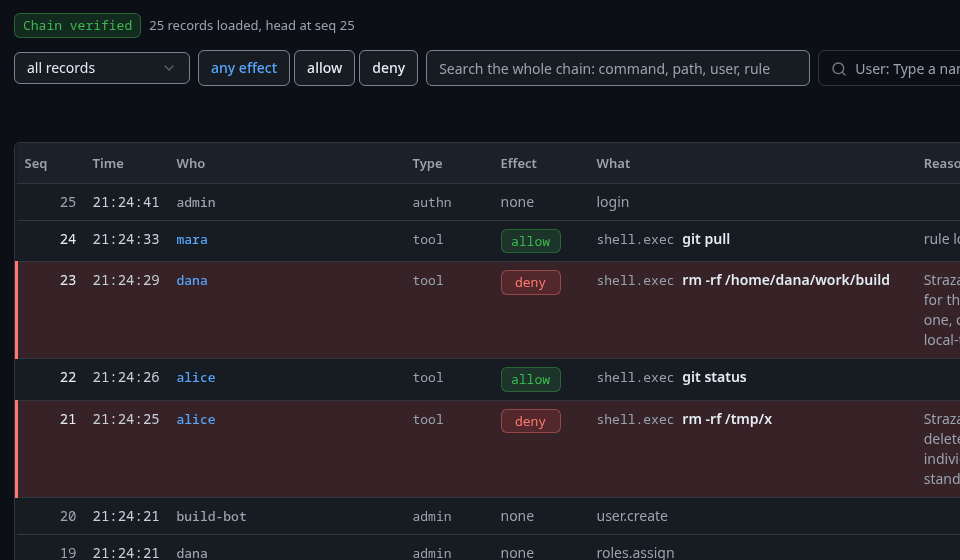The image size is (960, 560).
Task: Select the any effect filter
Action: [244, 68]
